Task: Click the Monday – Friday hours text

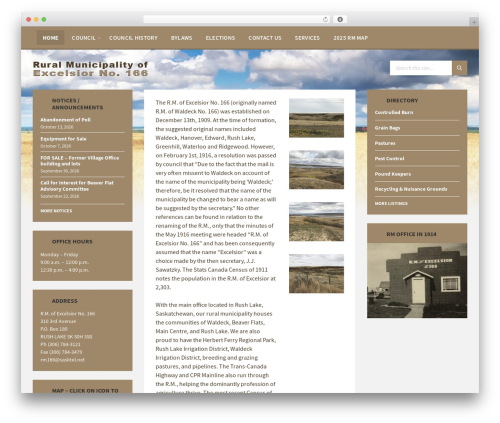Action: (59, 255)
